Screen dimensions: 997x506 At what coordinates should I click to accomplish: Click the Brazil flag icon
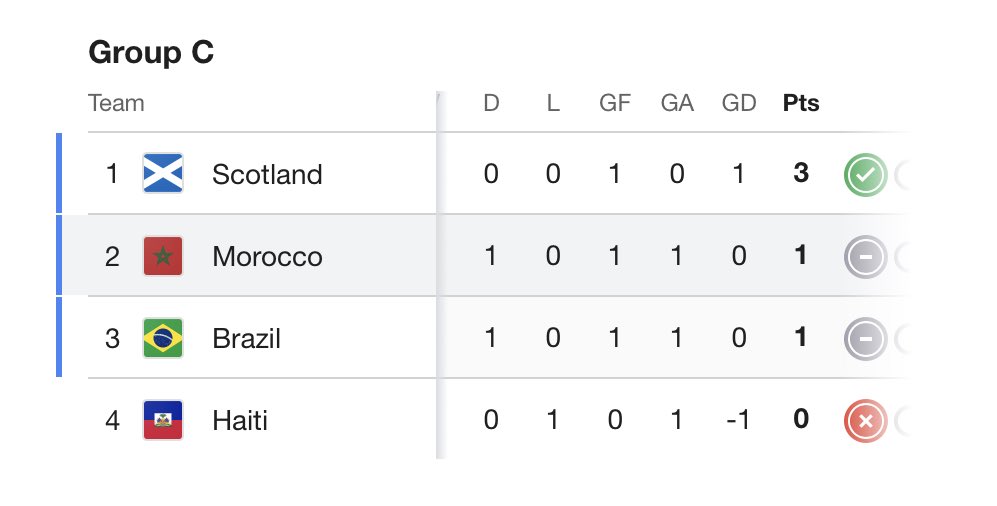click(163, 338)
